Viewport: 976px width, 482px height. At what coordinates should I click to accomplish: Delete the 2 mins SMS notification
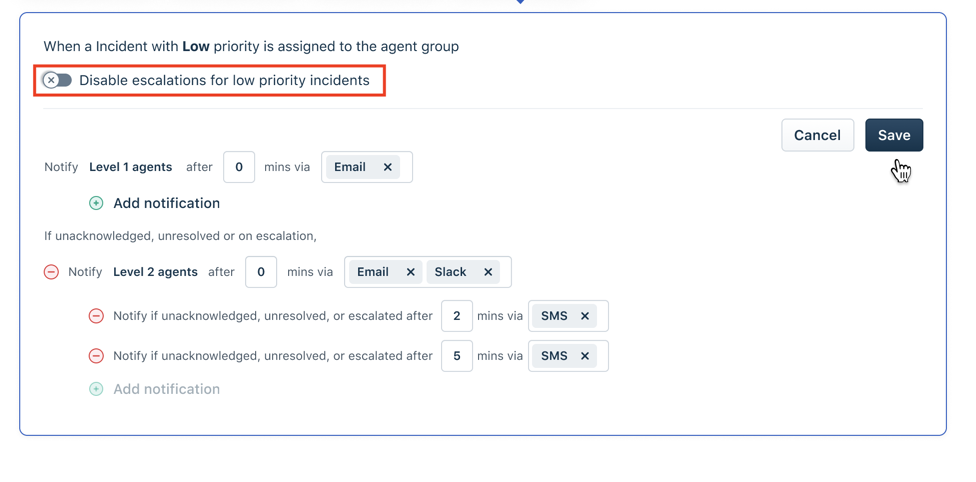(96, 316)
